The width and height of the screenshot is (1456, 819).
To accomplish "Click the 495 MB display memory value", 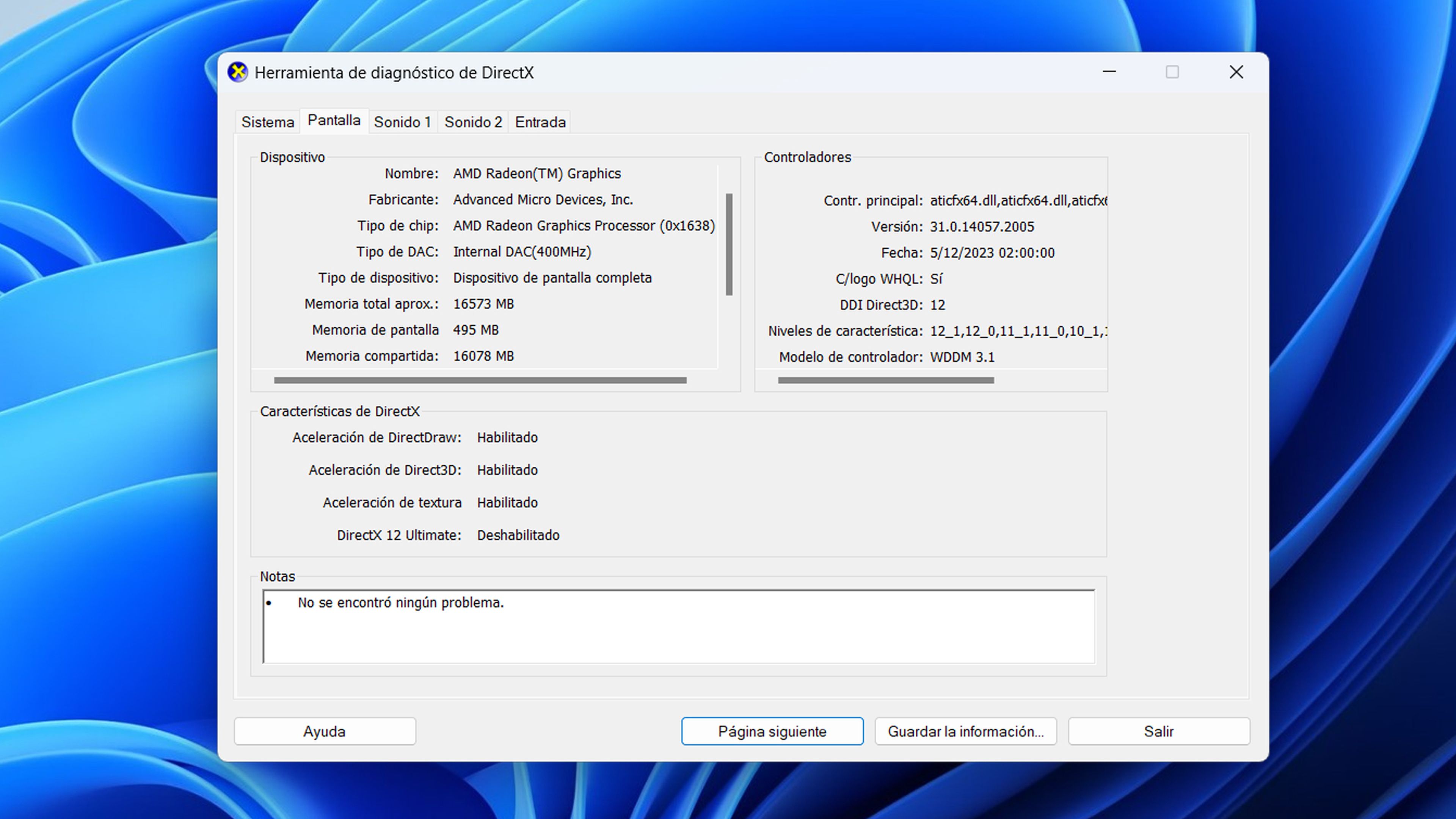I will 476,330.
